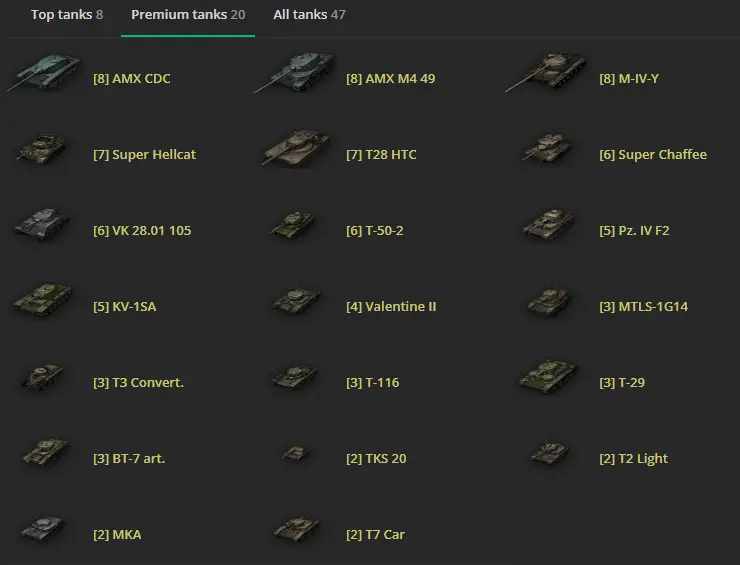Open the BT-7 art. tank link
This screenshot has height=565, width=740.
click(138, 459)
